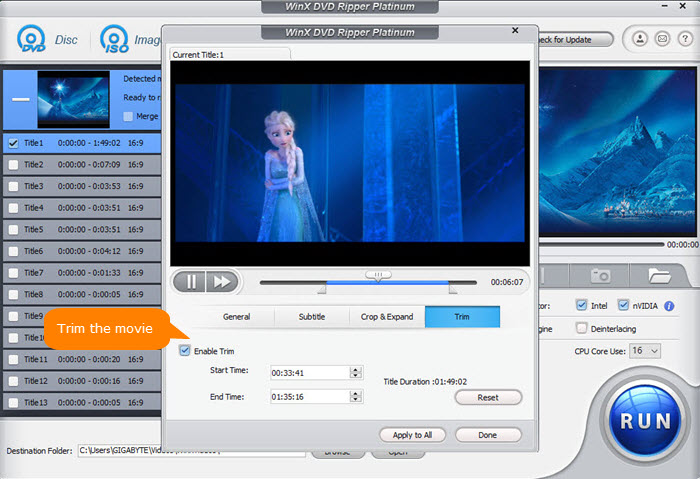Click the End Time input field
The image size is (700, 479).
[x=311, y=396]
